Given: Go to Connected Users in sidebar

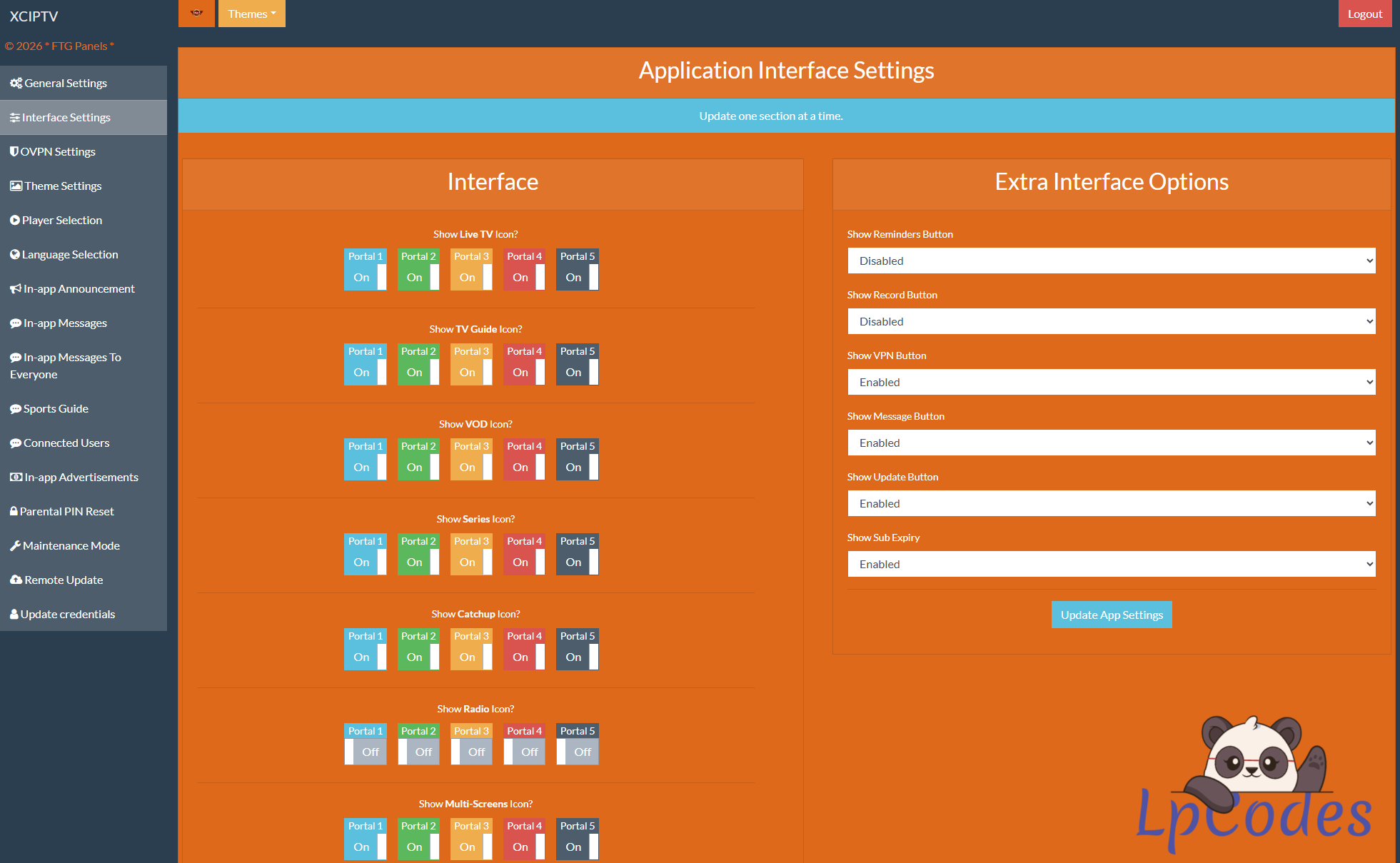Looking at the screenshot, I should coord(66,443).
